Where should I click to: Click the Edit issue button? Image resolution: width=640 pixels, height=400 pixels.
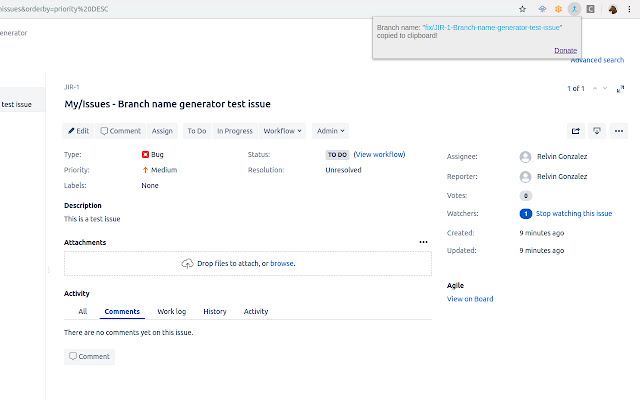[x=78, y=130]
